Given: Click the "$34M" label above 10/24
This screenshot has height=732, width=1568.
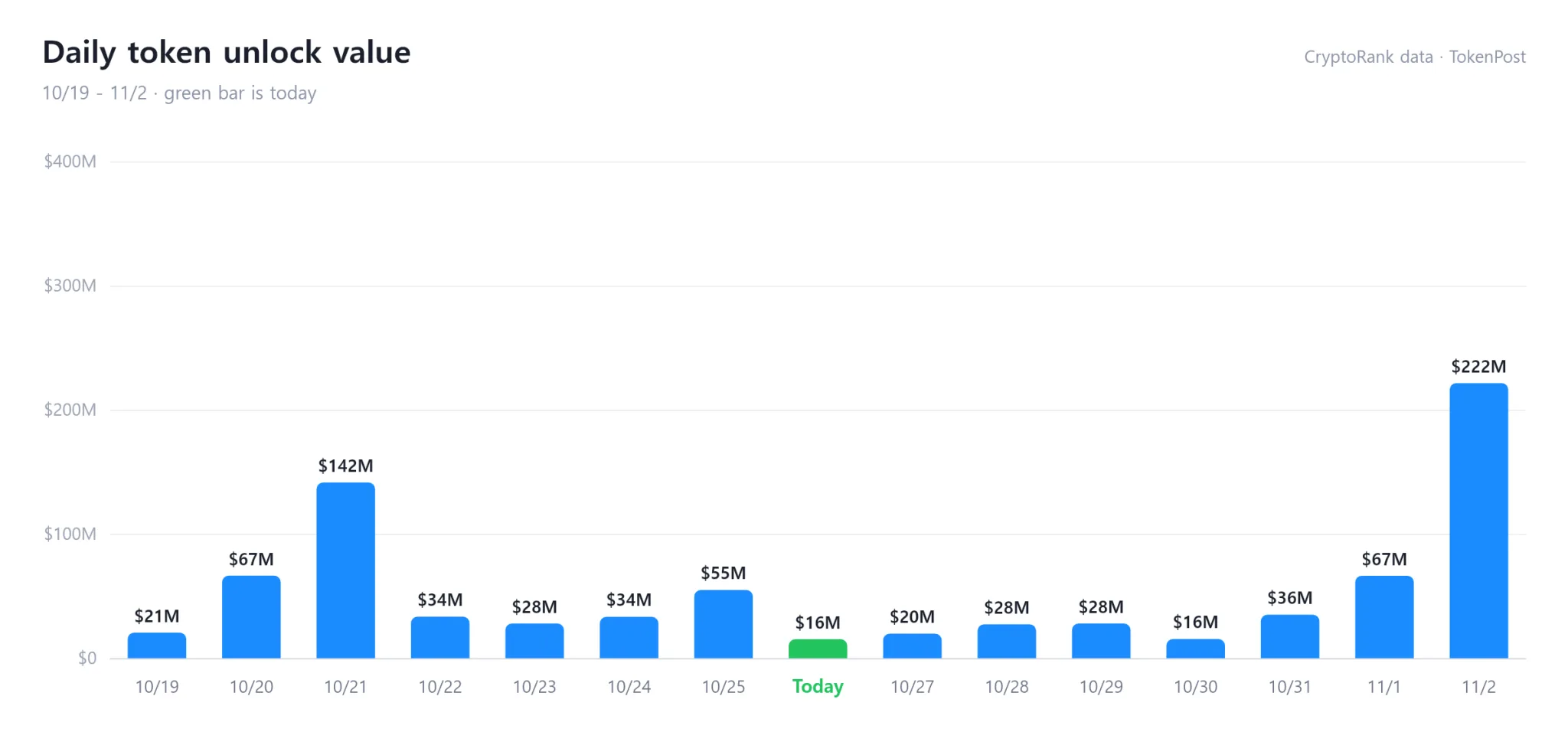Looking at the screenshot, I should [629, 600].
